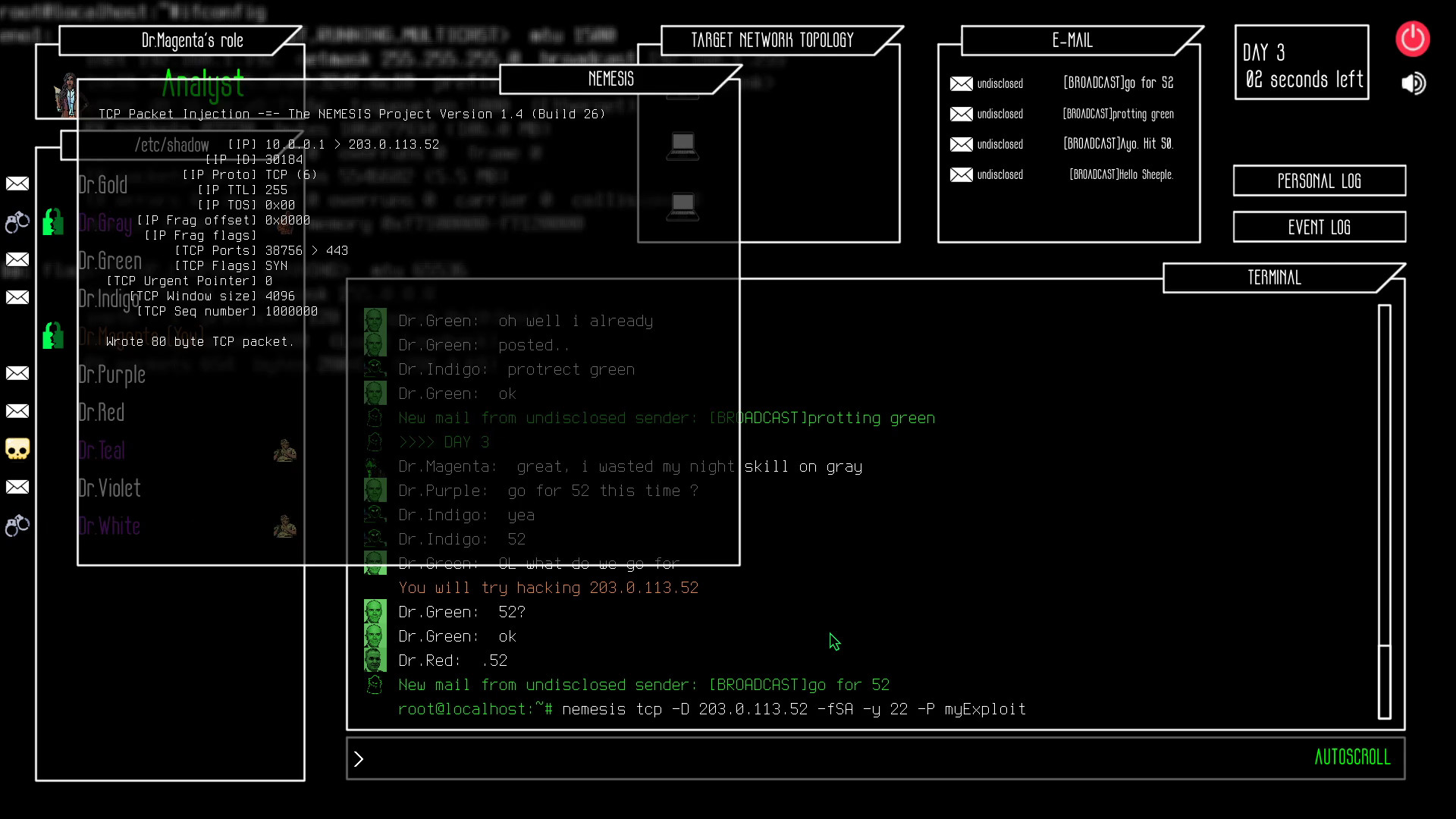Collapse the NEMESIS packet injection panel
1456x819 pixels.
(x=611, y=79)
